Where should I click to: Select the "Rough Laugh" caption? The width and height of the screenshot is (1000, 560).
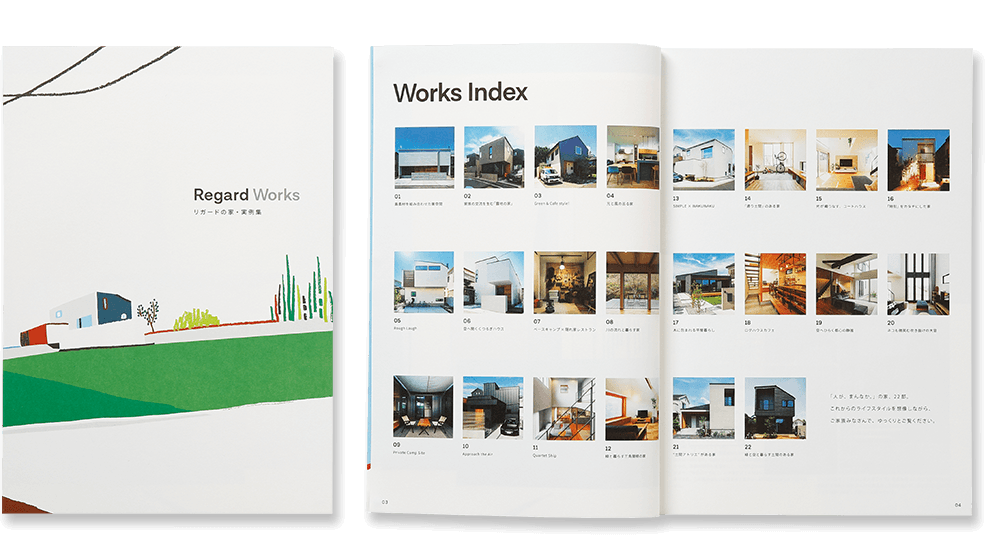[x=405, y=328]
